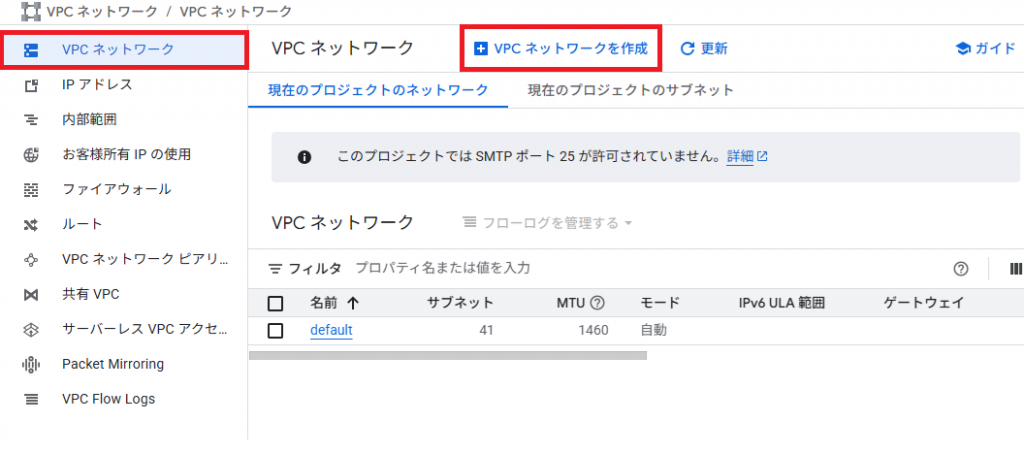Click the 共有 VPC sidebar icon
1024x455 pixels.
[x=31, y=294]
